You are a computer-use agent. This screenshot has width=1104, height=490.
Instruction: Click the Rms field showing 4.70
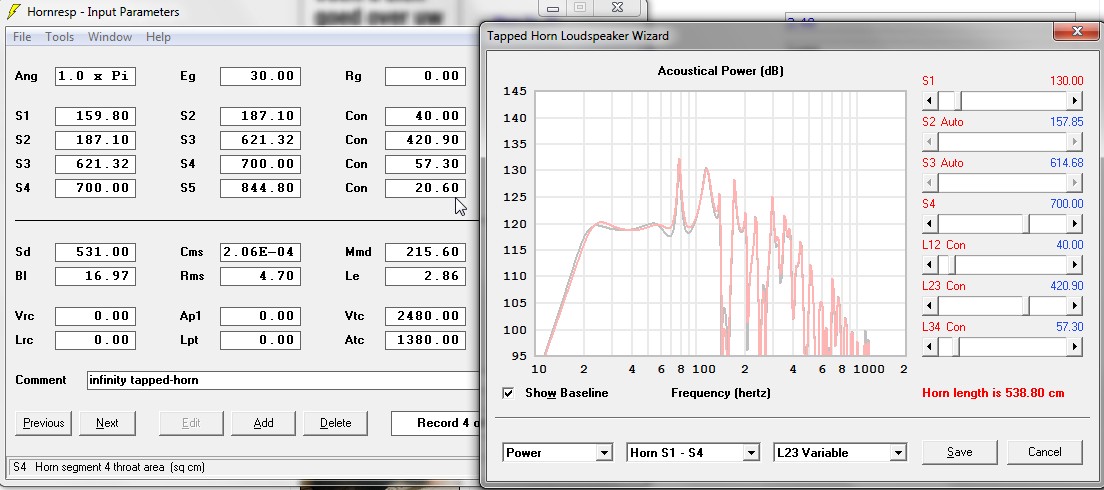[x=260, y=276]
